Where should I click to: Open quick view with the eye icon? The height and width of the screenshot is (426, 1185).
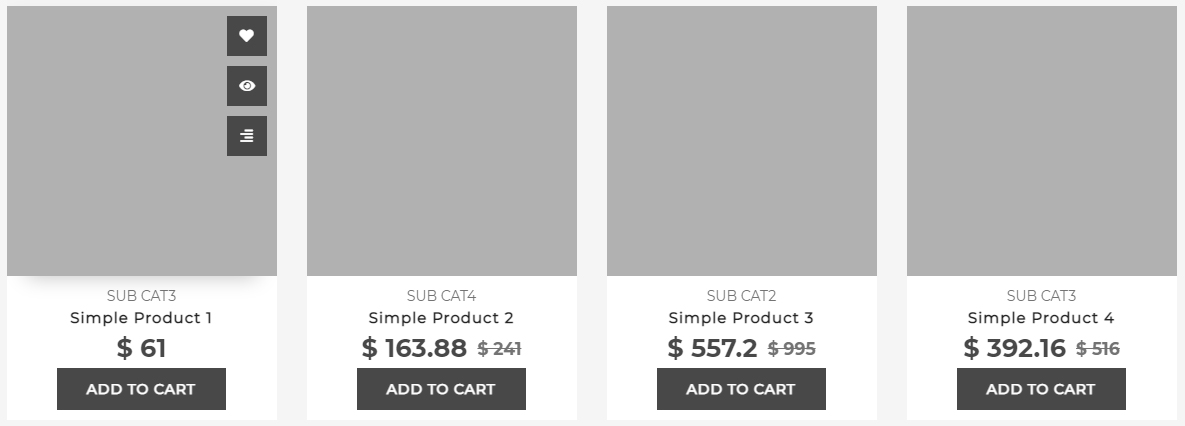247,86
